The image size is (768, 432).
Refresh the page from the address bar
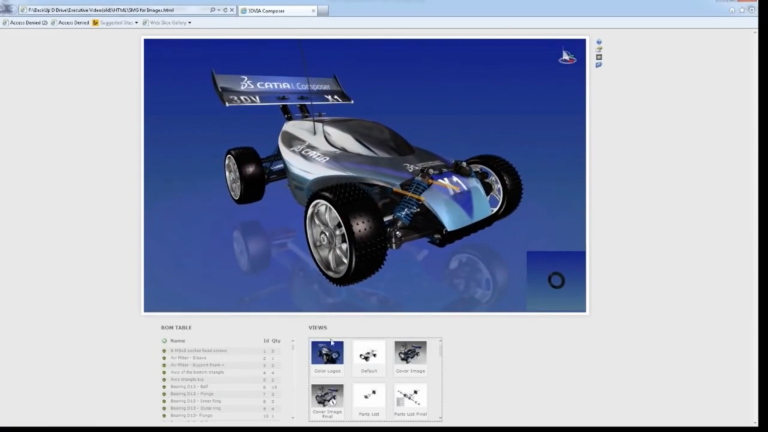click(x=225, y=10)
